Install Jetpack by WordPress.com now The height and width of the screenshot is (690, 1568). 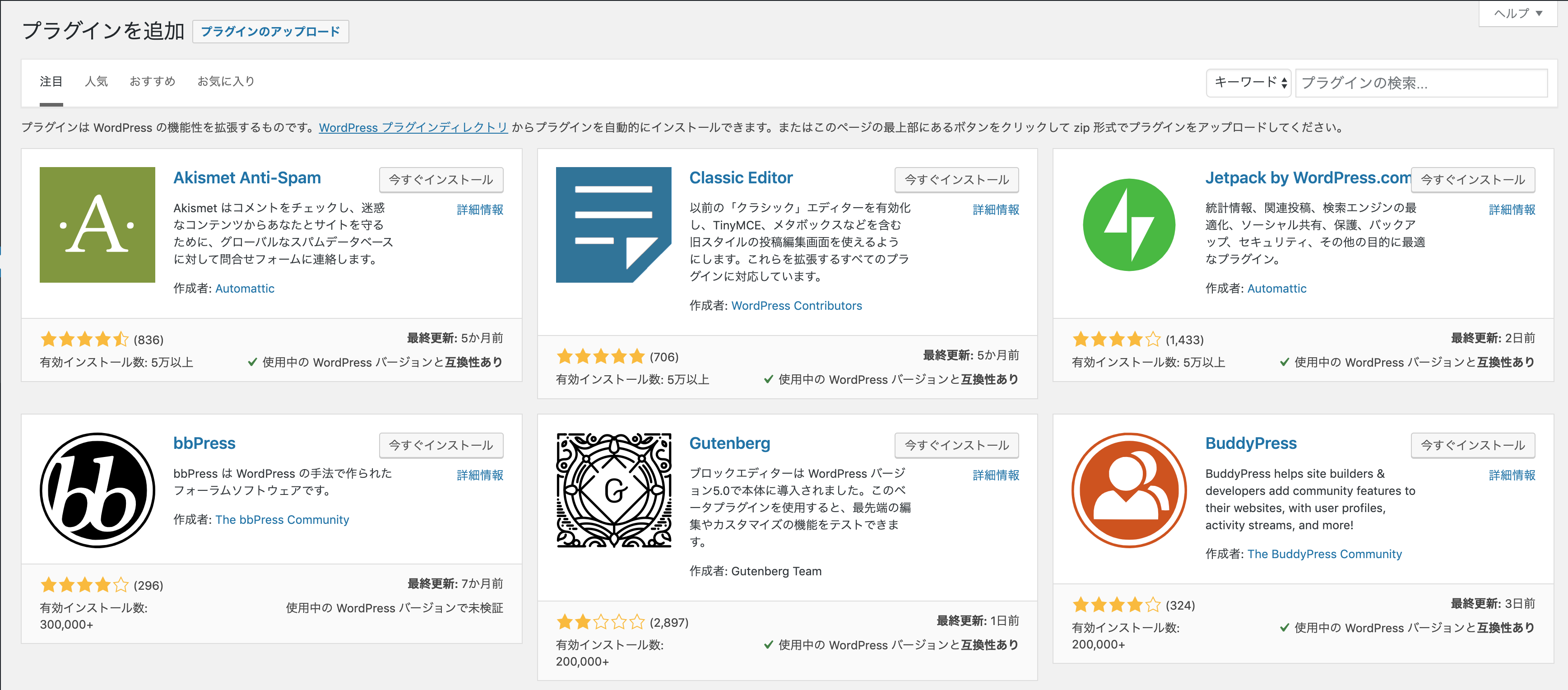click(x=1473, y=180)
